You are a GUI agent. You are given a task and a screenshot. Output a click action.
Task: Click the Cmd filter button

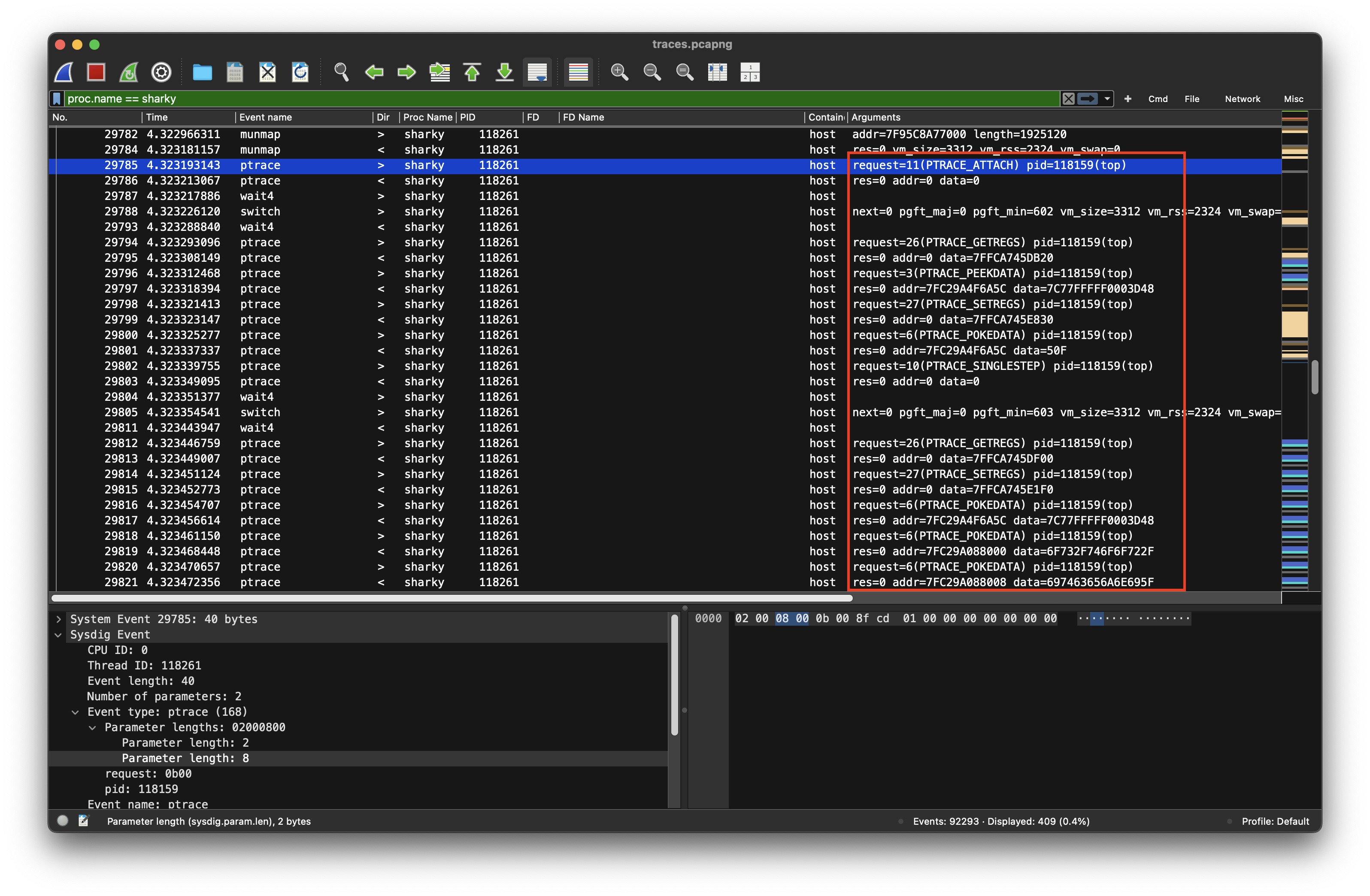click(1158, 99)
